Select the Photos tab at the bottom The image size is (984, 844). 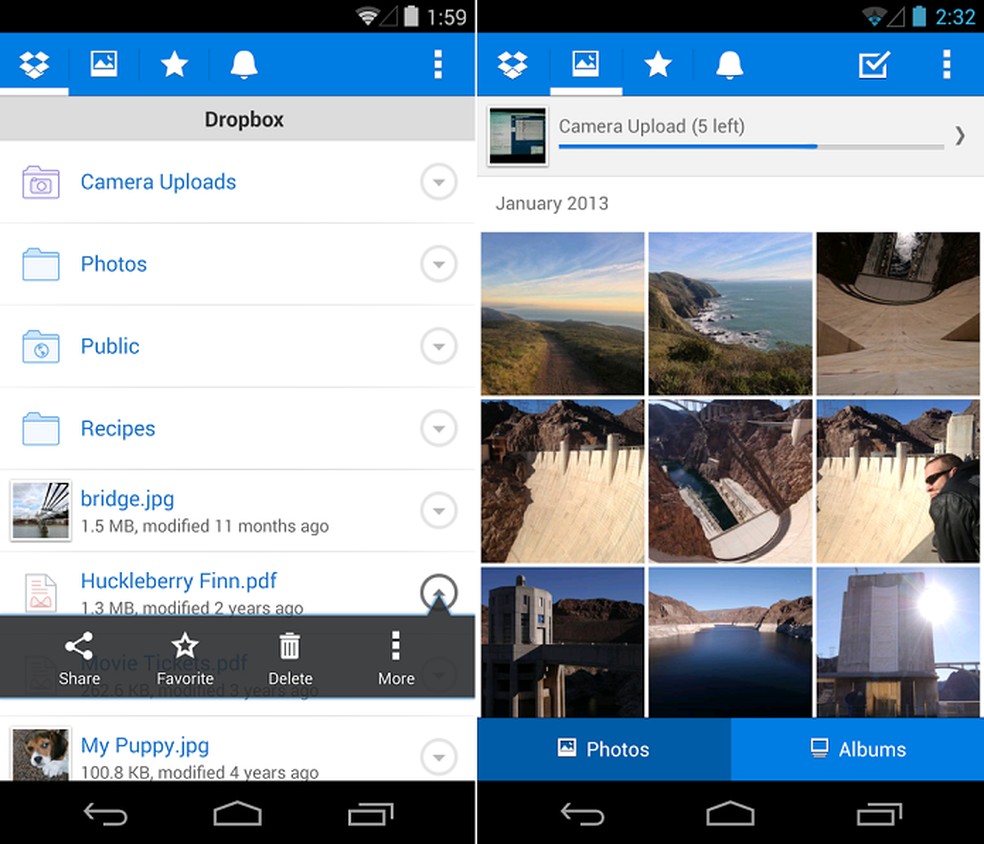(604, 748)
